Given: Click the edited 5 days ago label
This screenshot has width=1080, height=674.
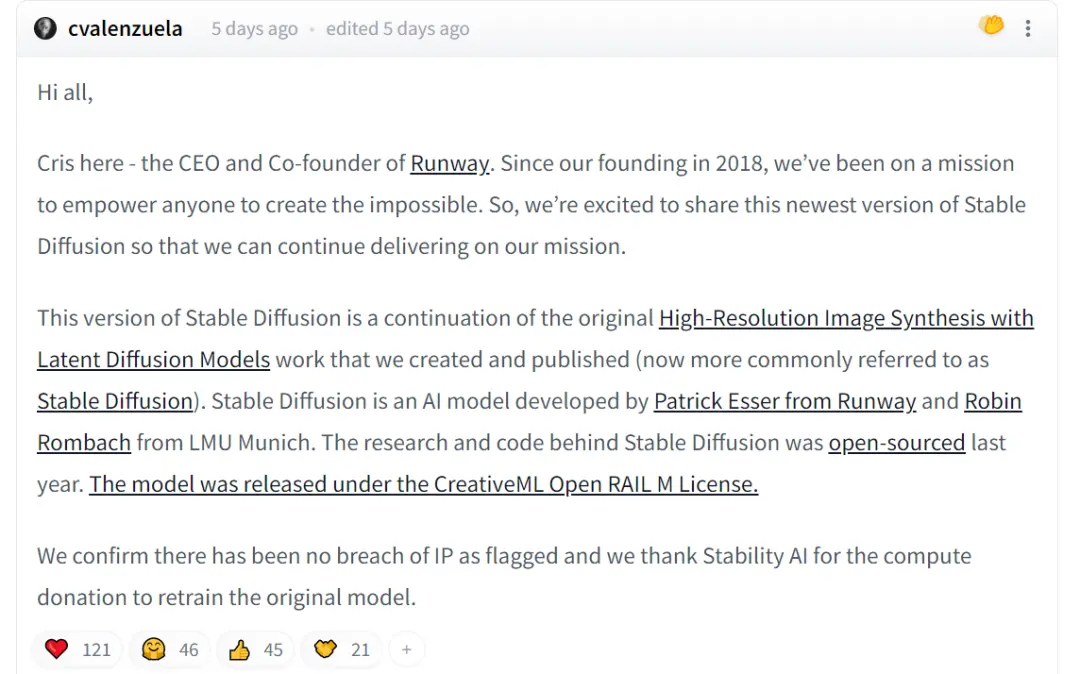Looking at the screenshot, I should [397, 29].
